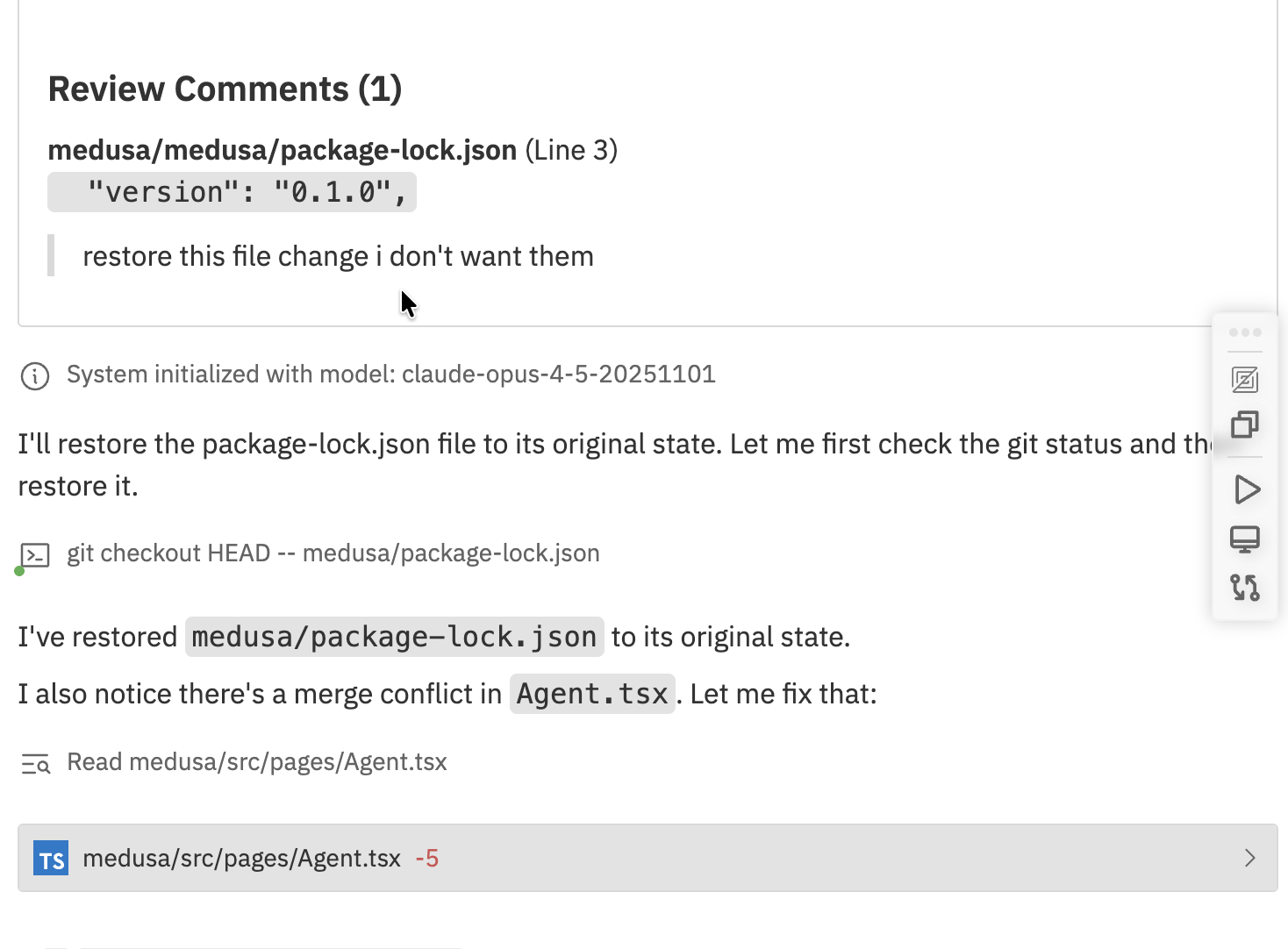
Task: Click the run/play icon in the floating toolbar
Action: click(1246, 490)
